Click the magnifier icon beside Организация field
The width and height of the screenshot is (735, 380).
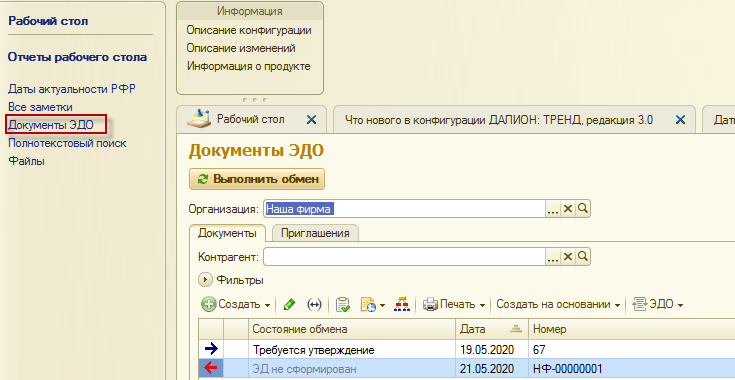pyautogui.click(x=583, y=209)
